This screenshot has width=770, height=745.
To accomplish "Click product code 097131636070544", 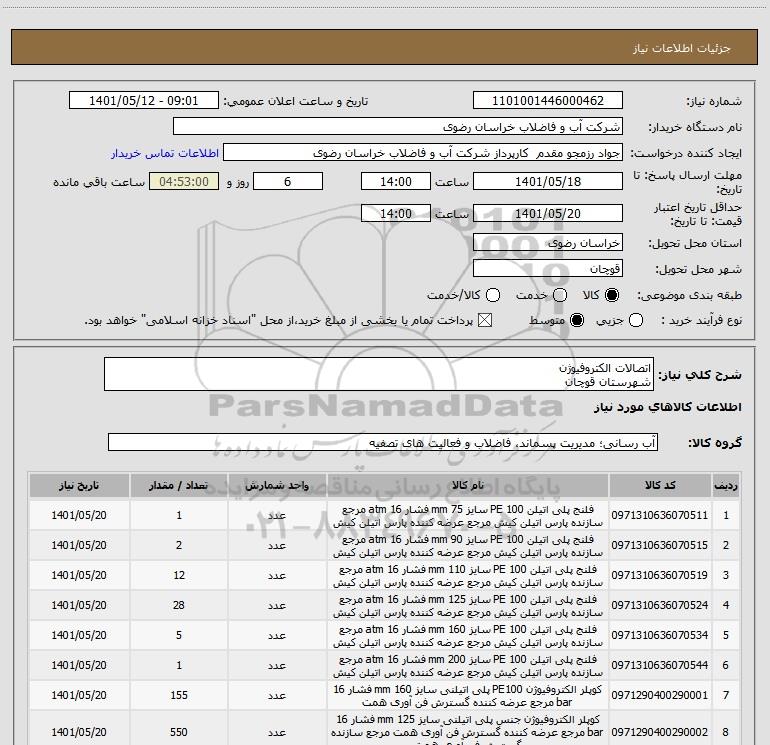I will (x=660, y=665).
